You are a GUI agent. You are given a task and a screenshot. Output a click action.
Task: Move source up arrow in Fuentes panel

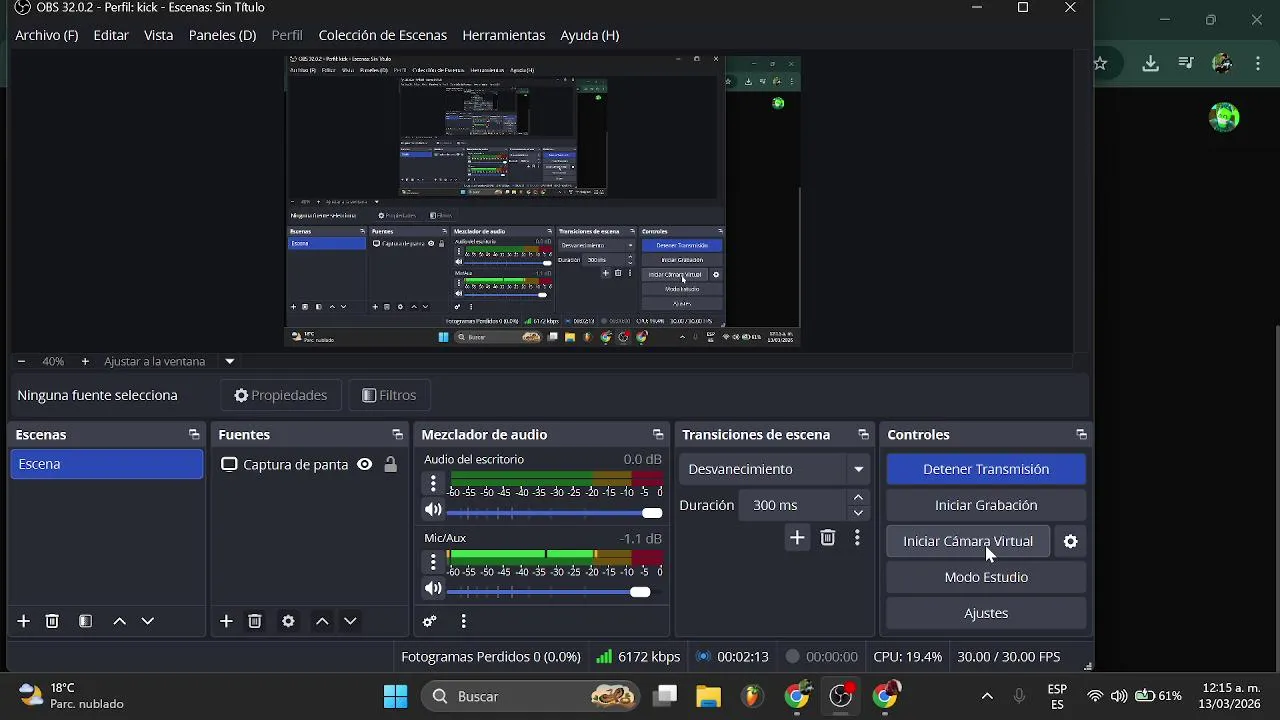(322, 621)
